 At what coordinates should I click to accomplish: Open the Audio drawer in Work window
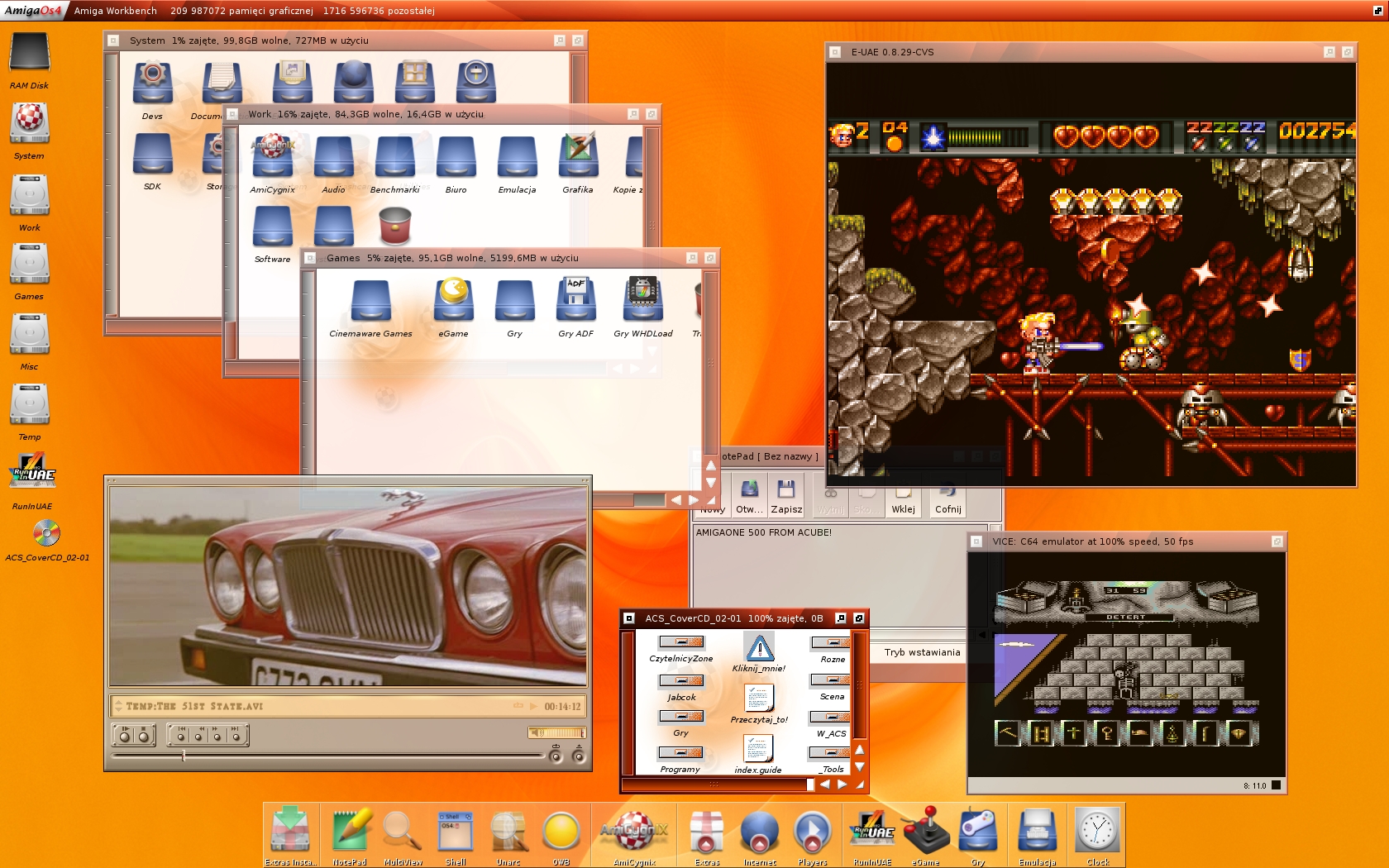(334, 157)
